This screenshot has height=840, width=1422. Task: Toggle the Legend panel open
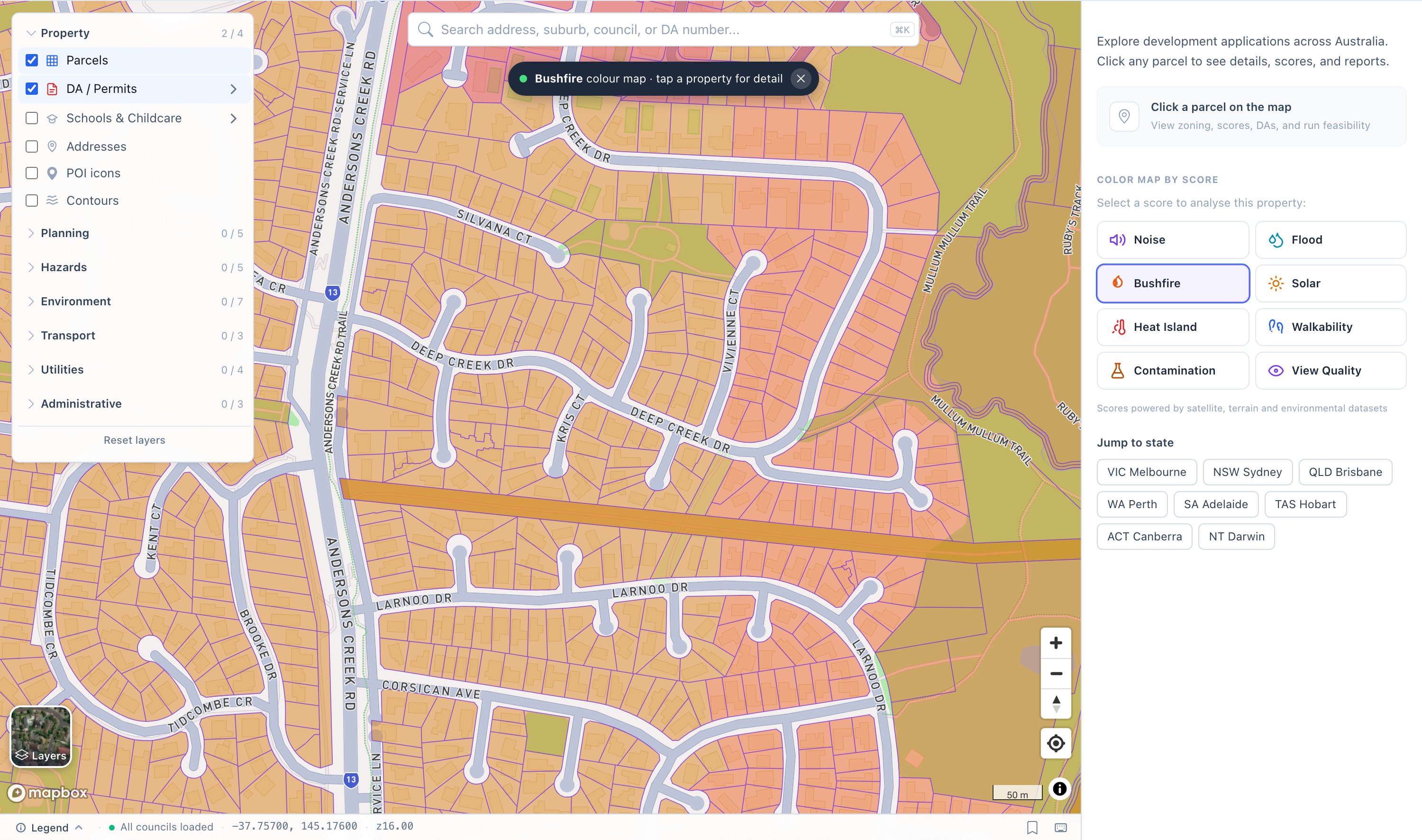click(x=50, y=828)
